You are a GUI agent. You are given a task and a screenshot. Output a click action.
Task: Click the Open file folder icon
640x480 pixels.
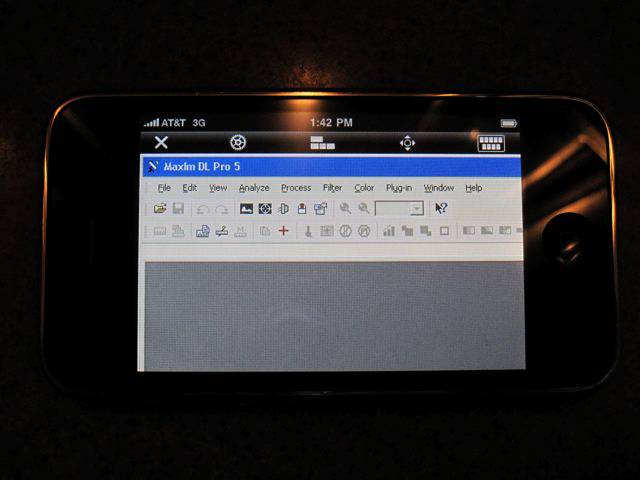coord(160,209)
